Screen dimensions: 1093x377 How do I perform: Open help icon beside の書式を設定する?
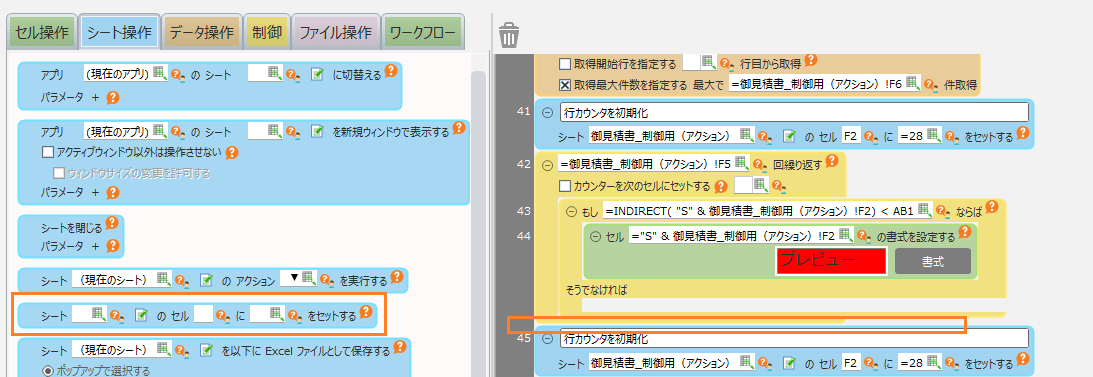[x=965, y=232]
